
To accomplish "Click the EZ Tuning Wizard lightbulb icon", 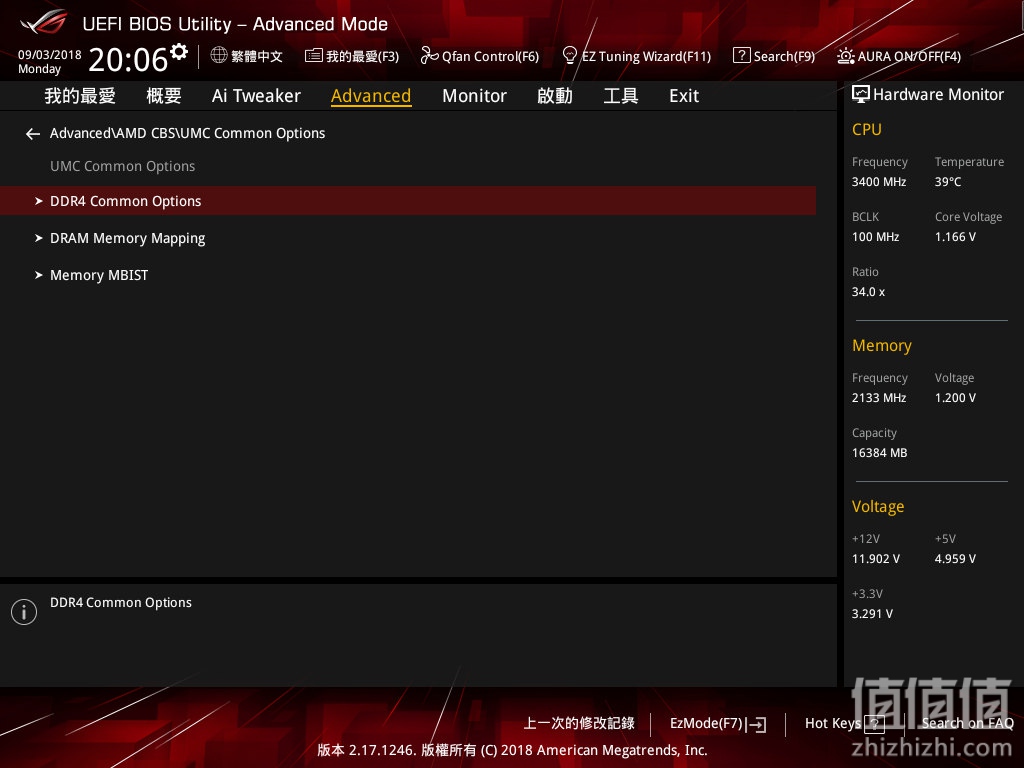I will (569, 56).
